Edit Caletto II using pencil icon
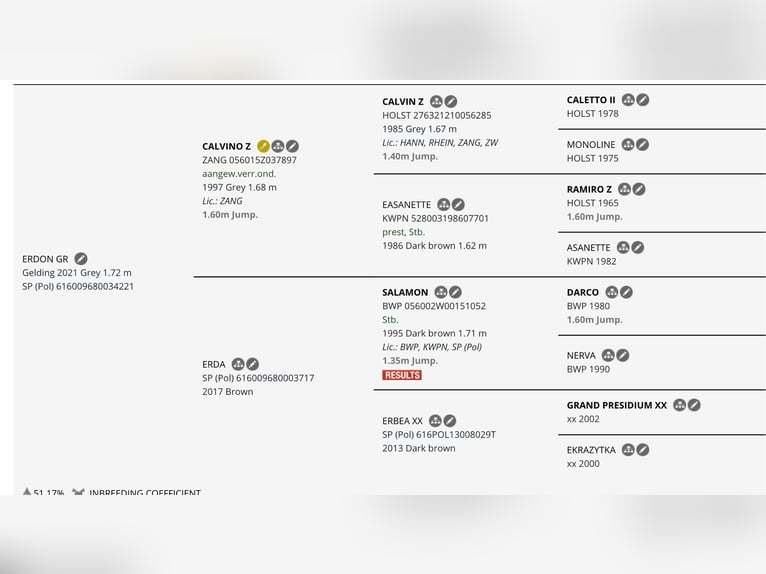766x574 pixels. click(x=643, y=100)
